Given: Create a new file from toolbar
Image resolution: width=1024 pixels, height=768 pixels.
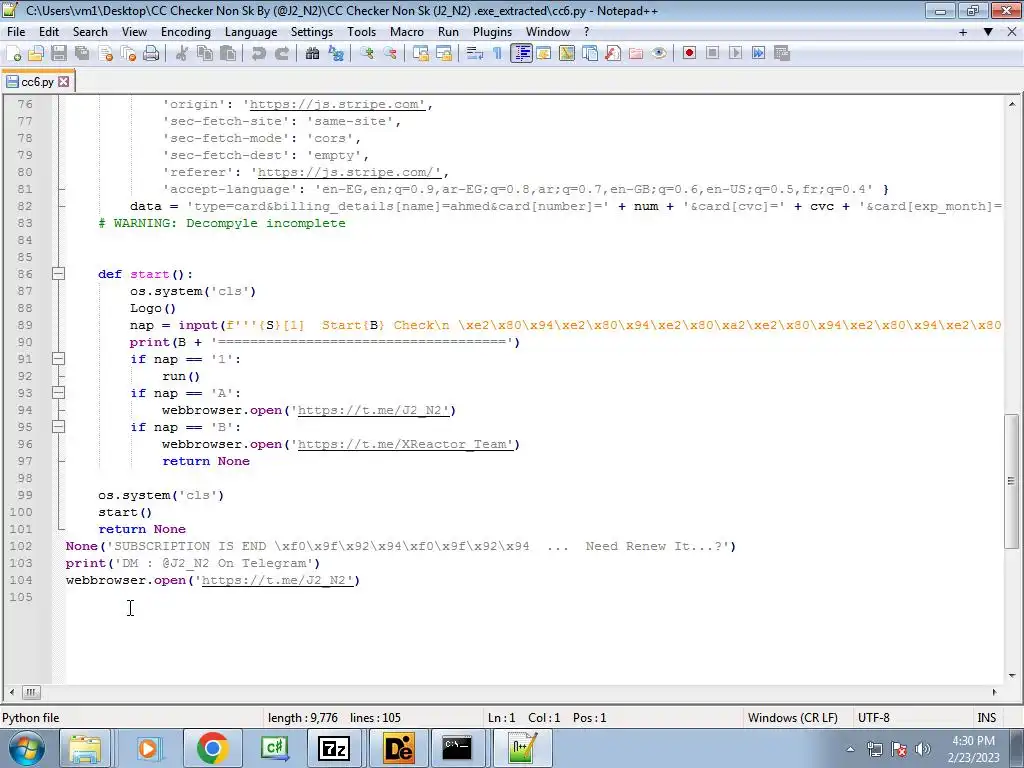Looking at the screenshot, I should pos(13,54).
